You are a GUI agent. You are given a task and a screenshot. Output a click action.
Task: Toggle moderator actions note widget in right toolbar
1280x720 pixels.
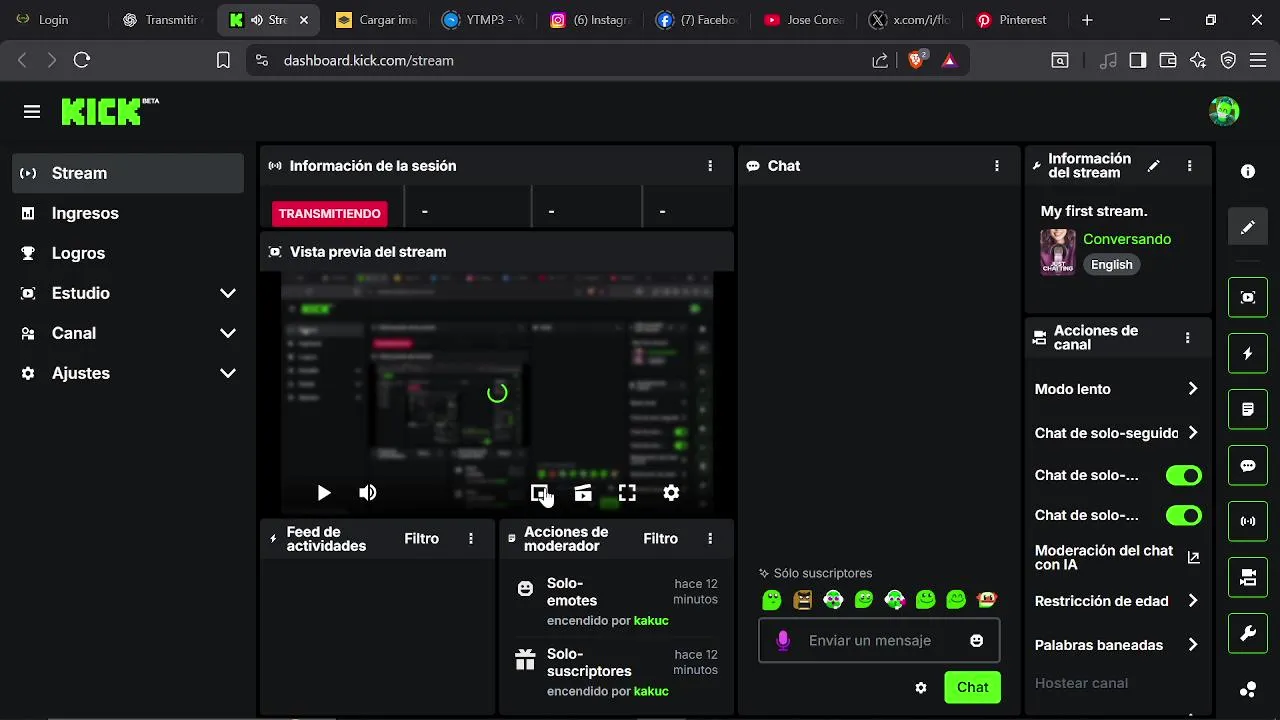(x=1248, y=409)
